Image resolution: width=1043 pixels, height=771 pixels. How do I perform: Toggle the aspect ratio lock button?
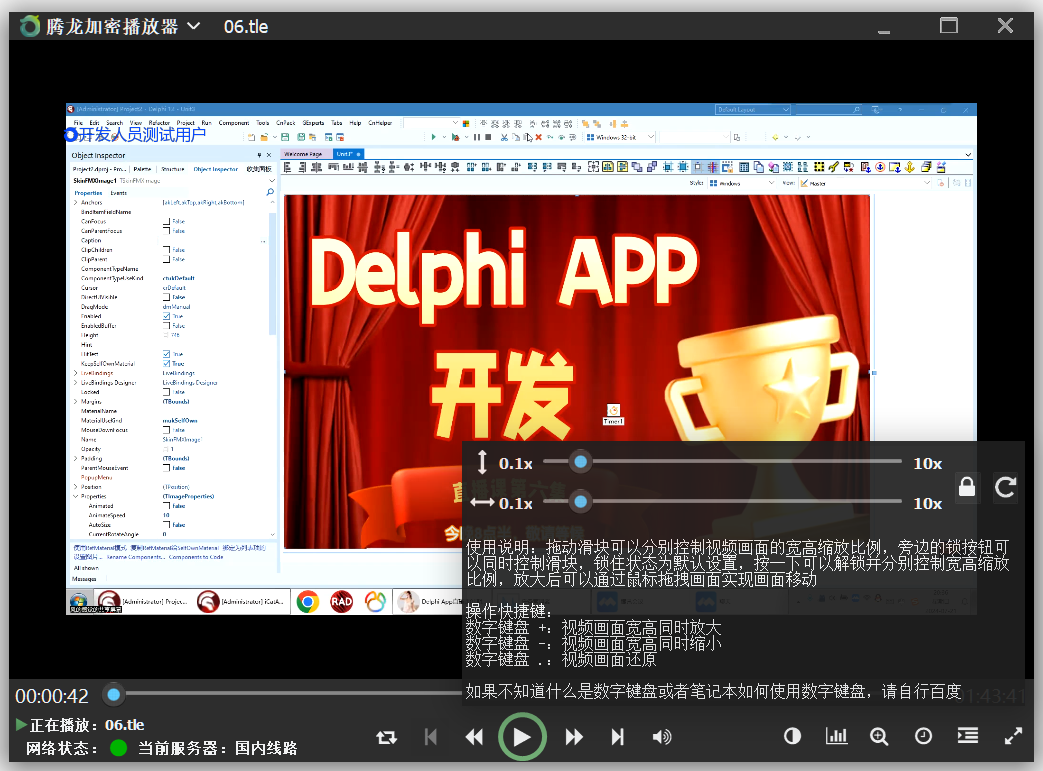click(x=967, y=486)
